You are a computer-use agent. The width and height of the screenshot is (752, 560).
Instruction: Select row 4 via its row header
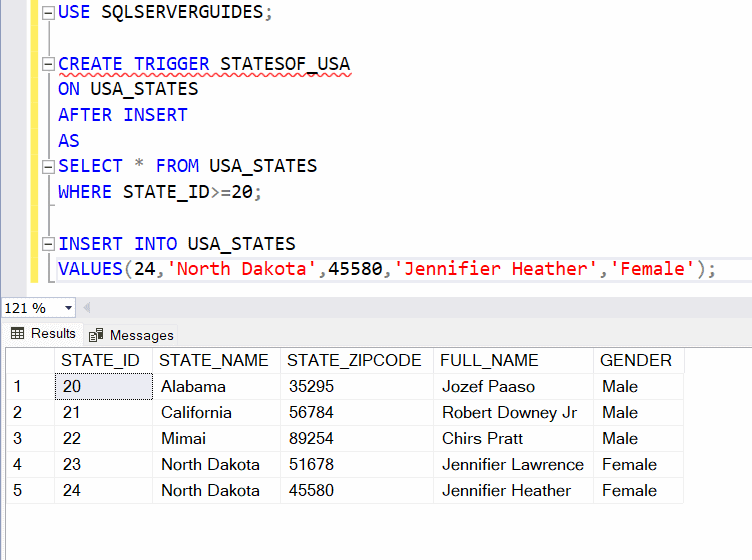pos(31,464)
